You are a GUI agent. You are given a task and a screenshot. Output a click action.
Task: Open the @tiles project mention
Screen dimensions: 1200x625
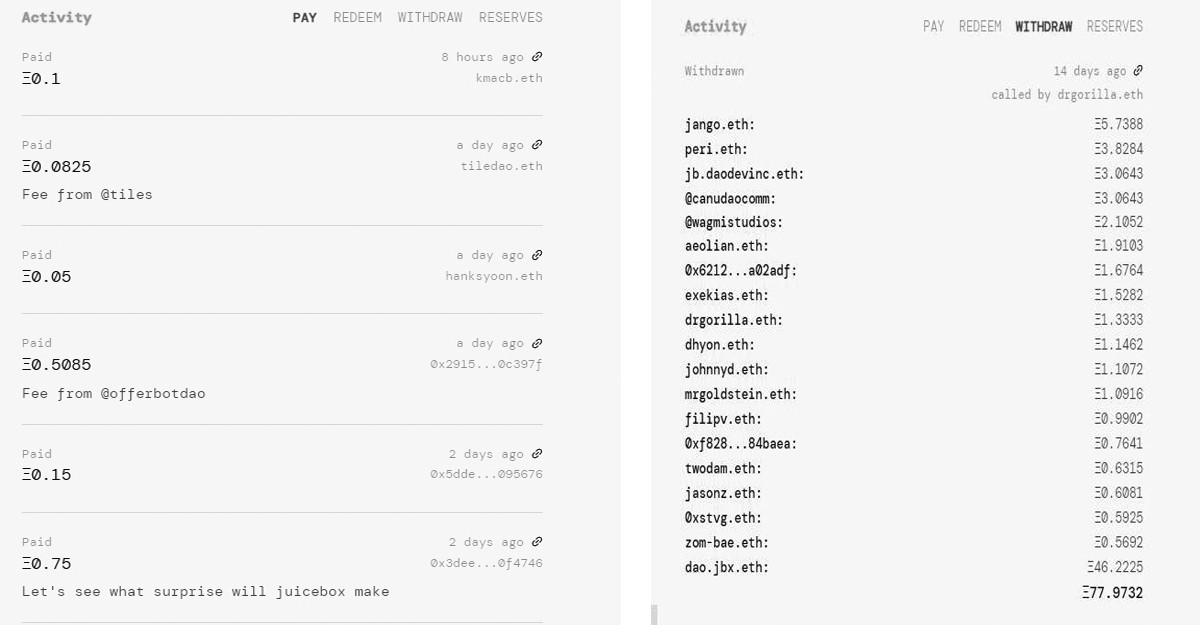pos(126,194)
